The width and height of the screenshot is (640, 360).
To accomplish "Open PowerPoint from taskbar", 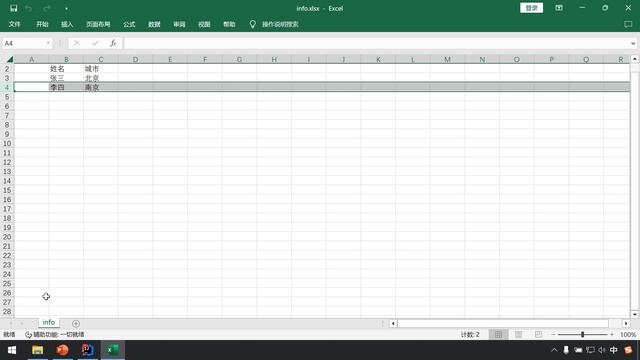I will [62, 350].
